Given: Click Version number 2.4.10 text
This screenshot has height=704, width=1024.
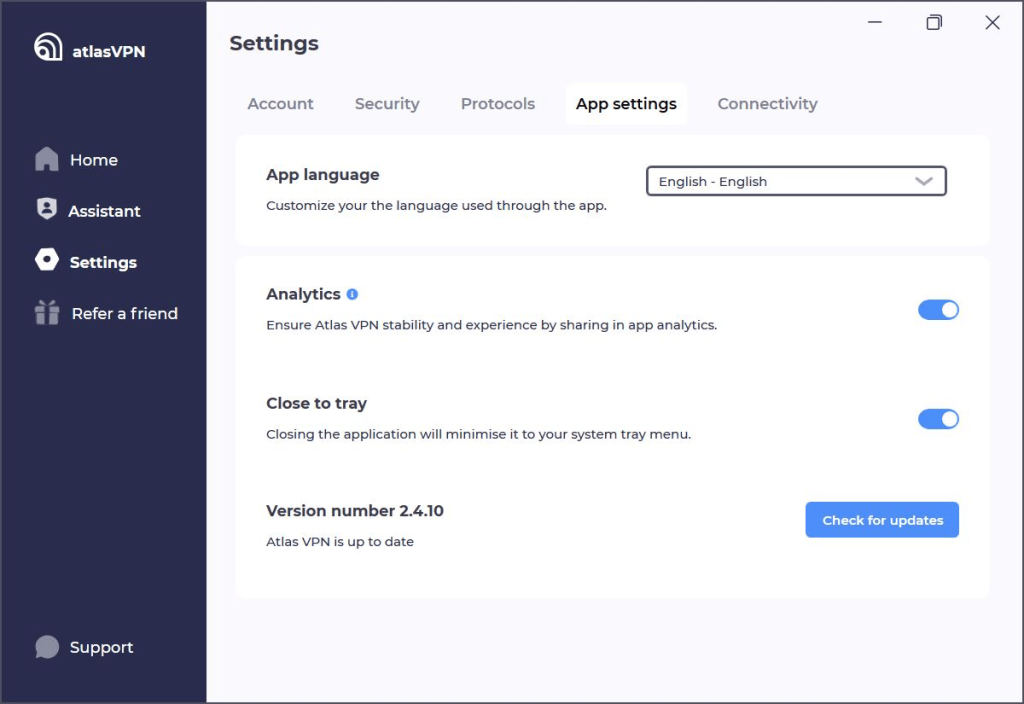Looking at the screenshot, I should [x=355, y=511].
